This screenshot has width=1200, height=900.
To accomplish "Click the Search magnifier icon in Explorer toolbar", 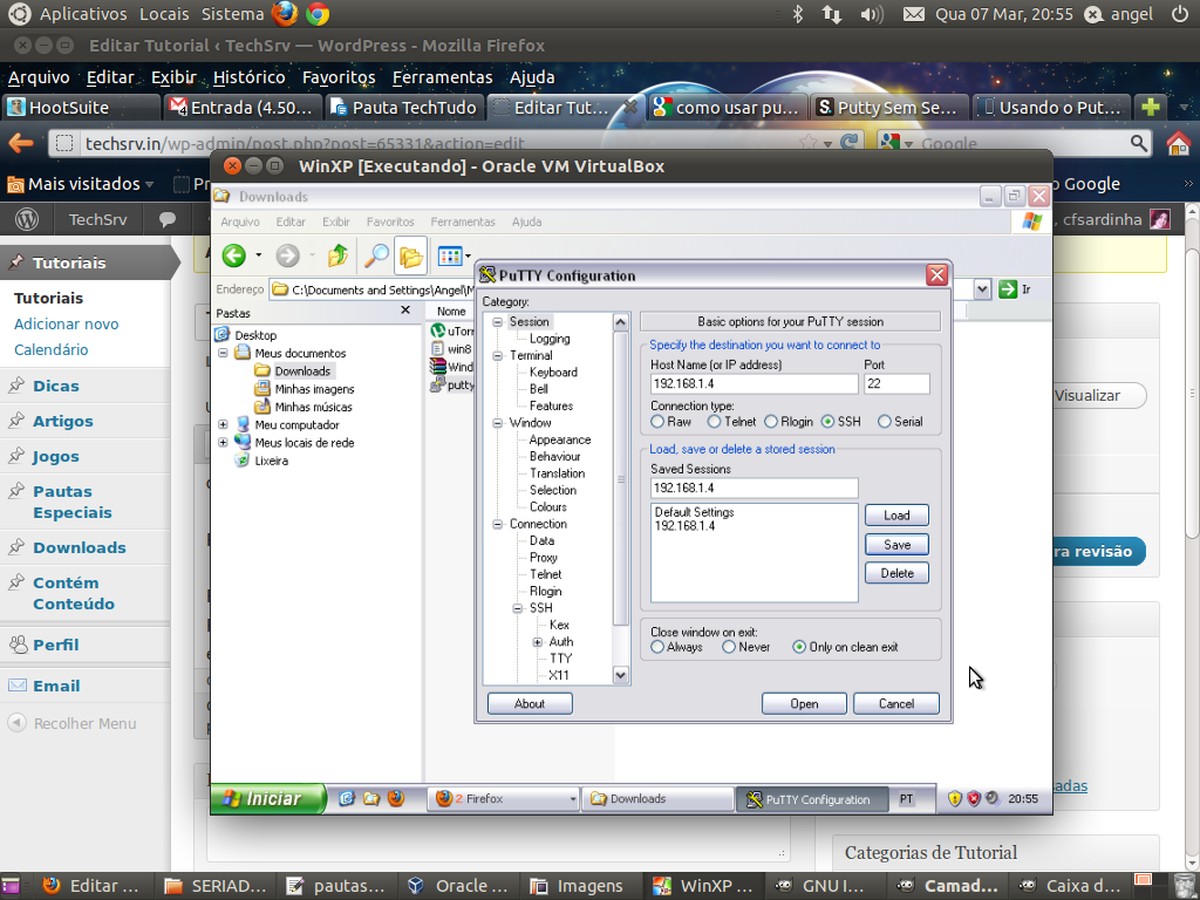I will pyautogui.click(x=376, y=256).
